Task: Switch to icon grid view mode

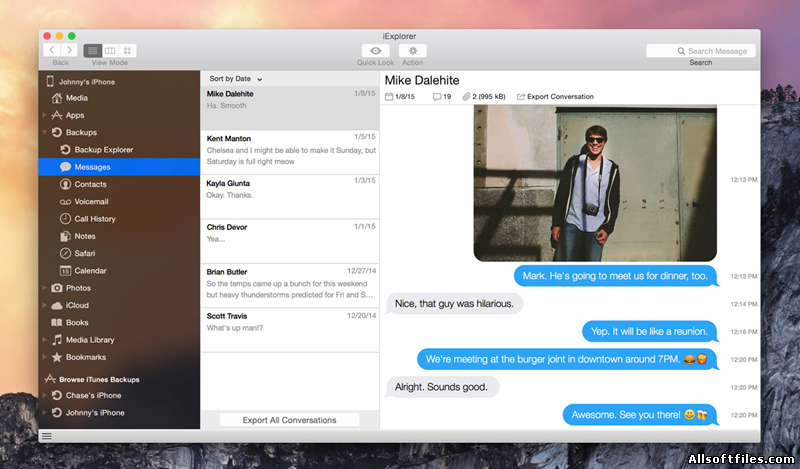Action: pos(128,50)
